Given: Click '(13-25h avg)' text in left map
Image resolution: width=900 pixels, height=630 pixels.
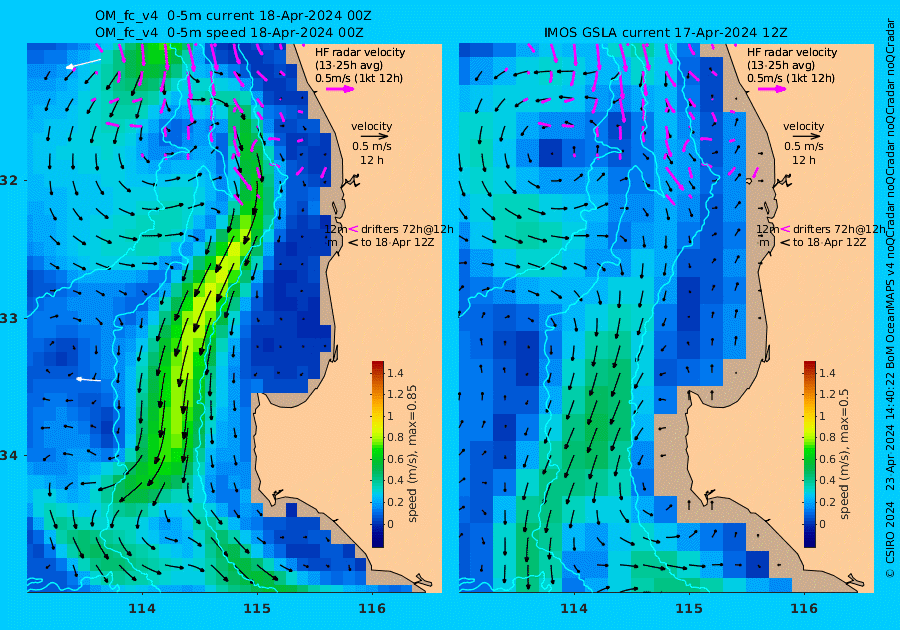Looking at the screenshot, I should click(349, 65).
